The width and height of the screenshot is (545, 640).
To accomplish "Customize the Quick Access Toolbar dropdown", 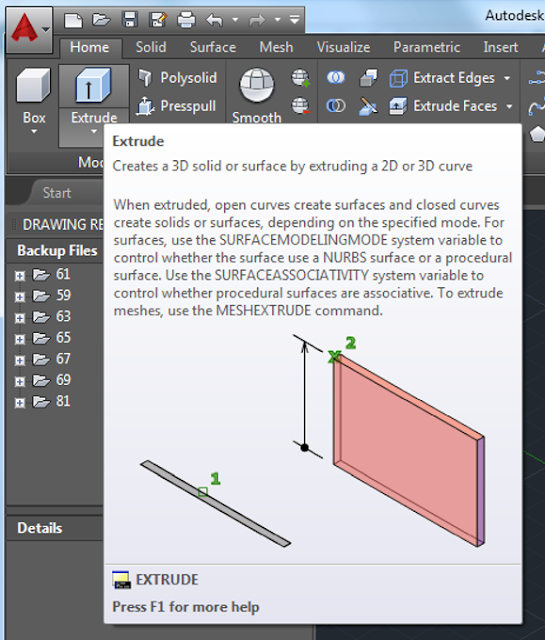I will pos(294,19).
